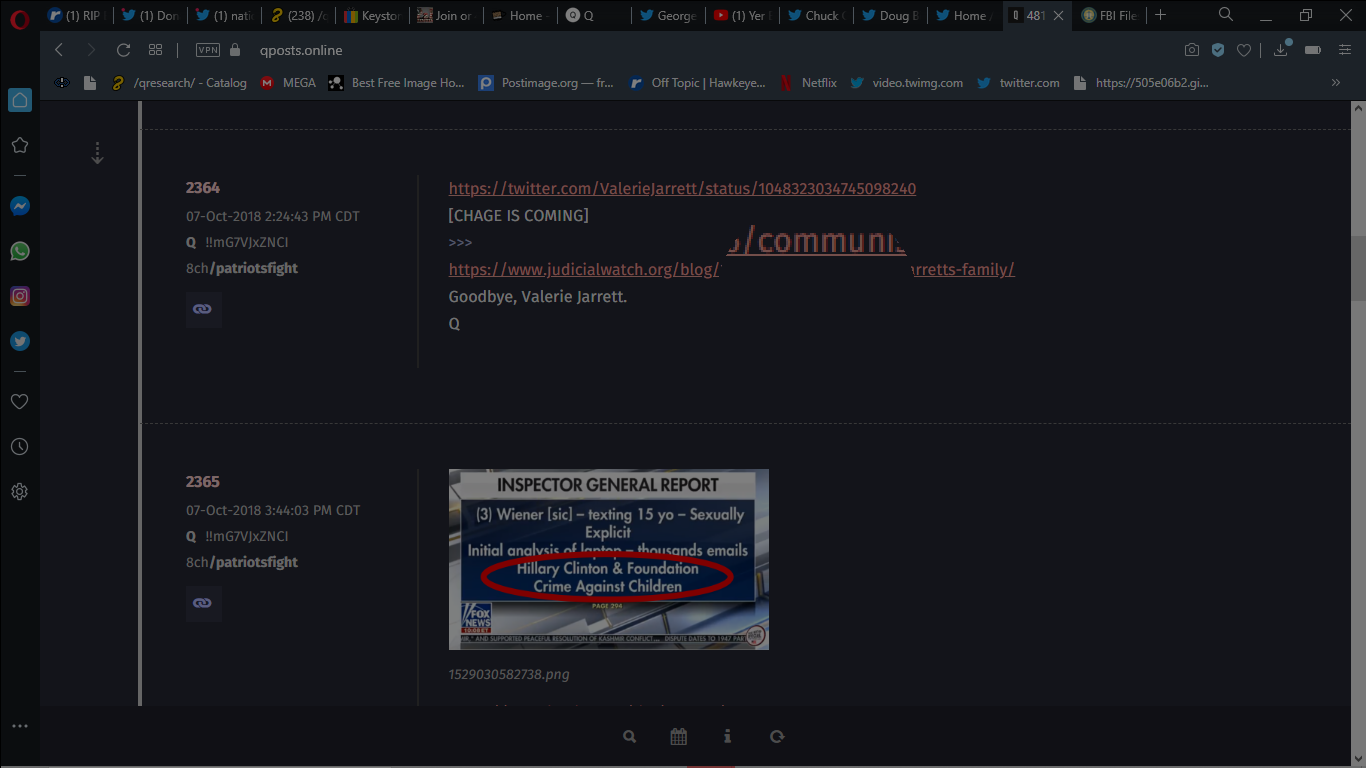Take a snapshot with the camera icon
1366x768 pixels.
1192,50
